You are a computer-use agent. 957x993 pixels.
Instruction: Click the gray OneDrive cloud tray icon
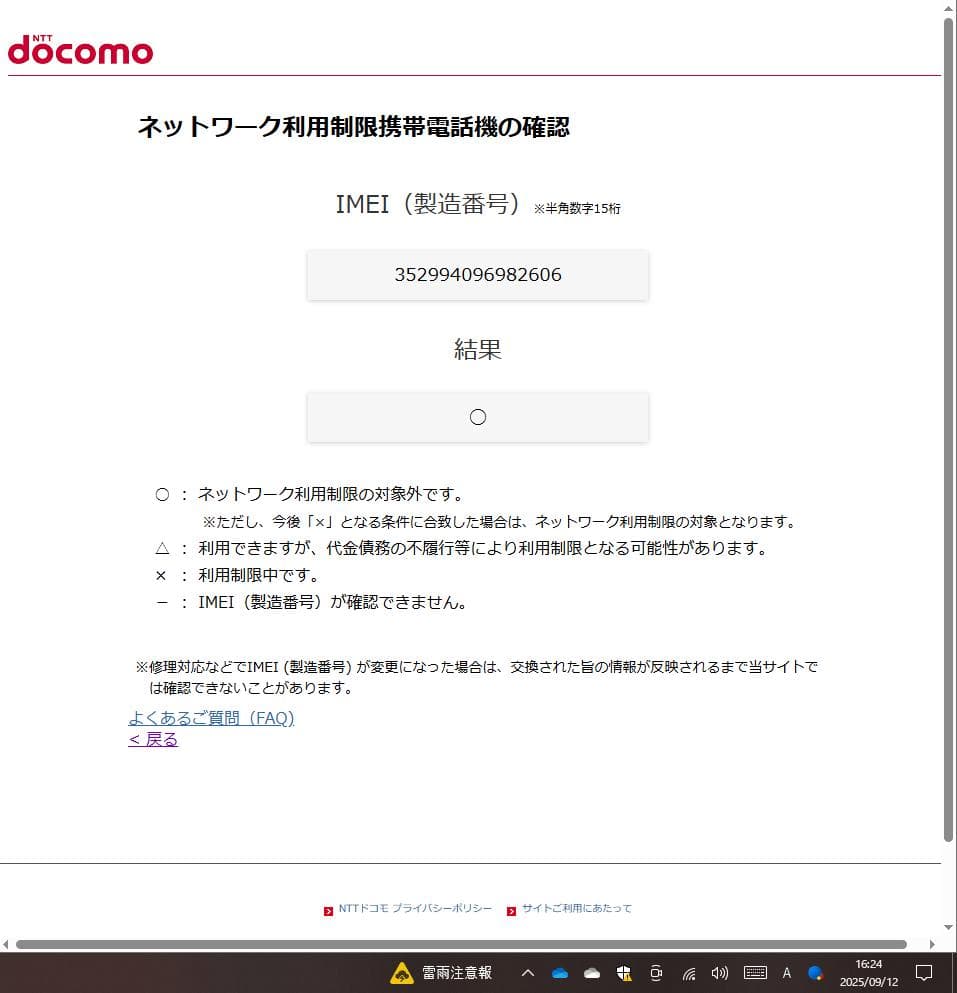(592, 973)
